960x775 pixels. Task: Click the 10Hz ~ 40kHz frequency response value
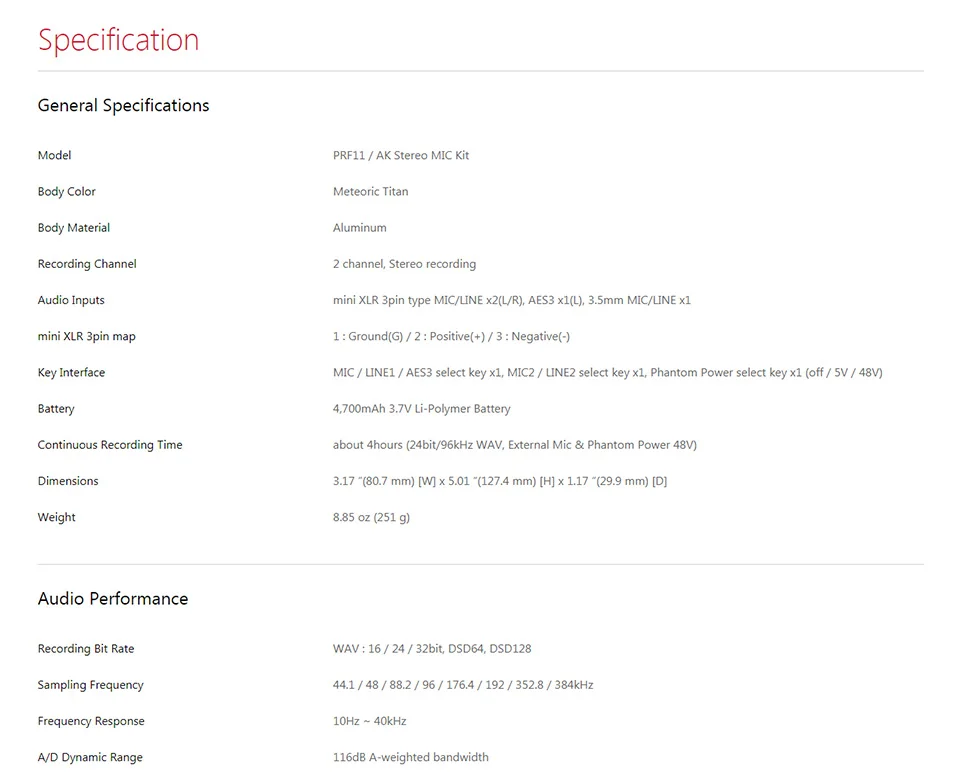click(x=370, y=721)
